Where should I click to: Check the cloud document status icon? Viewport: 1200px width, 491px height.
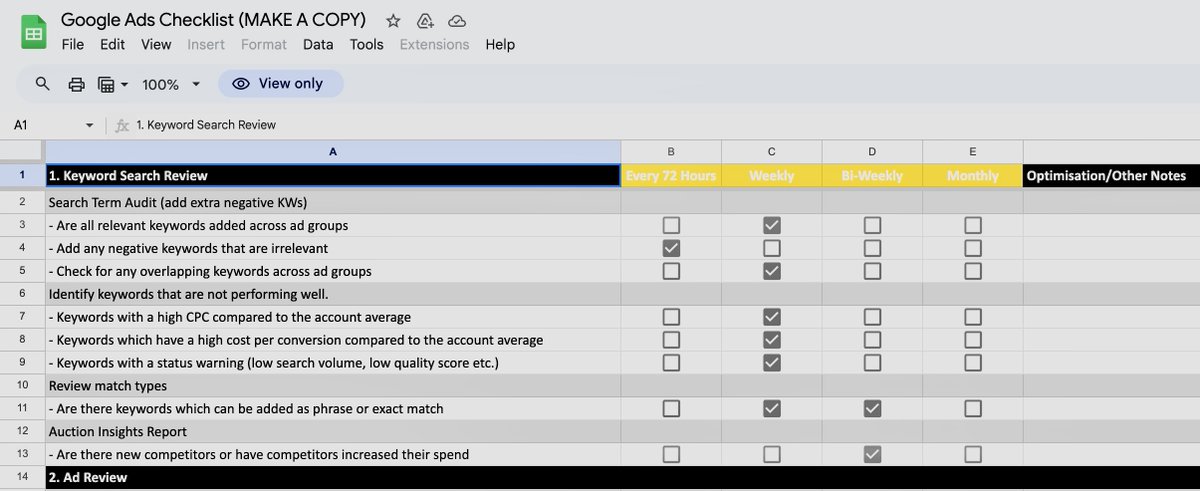pos(457,20)
